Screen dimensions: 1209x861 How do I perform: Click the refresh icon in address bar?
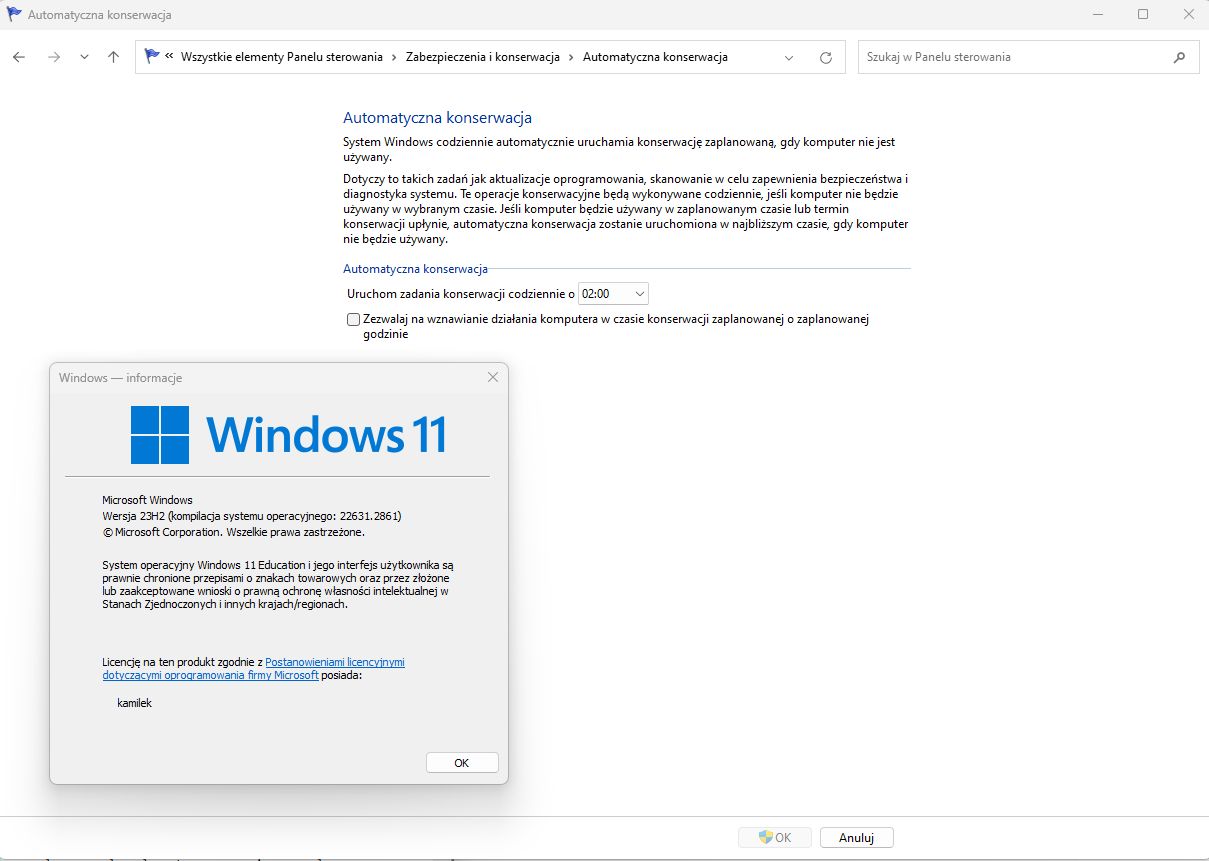[x=826, y=57]
